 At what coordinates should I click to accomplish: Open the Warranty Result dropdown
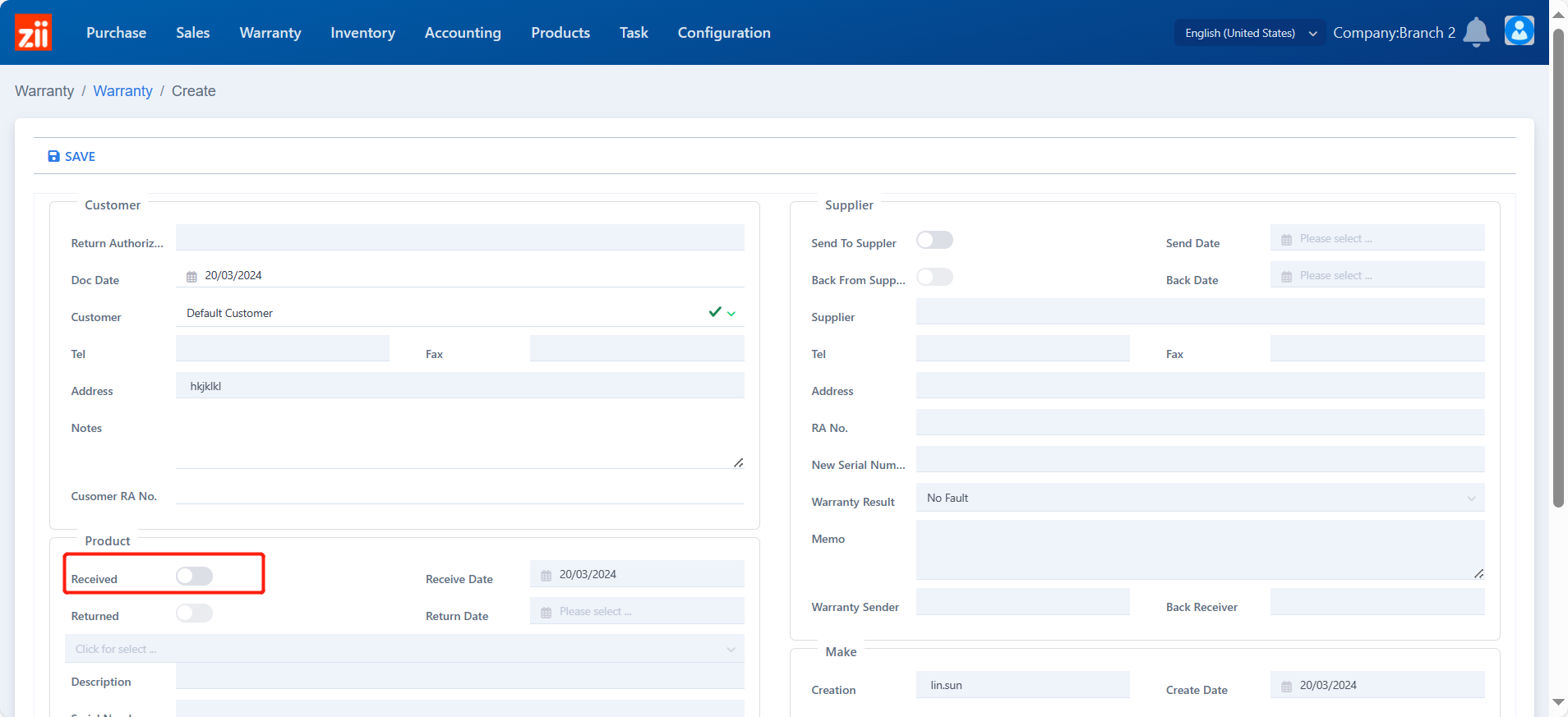(x=1200, y=498)
